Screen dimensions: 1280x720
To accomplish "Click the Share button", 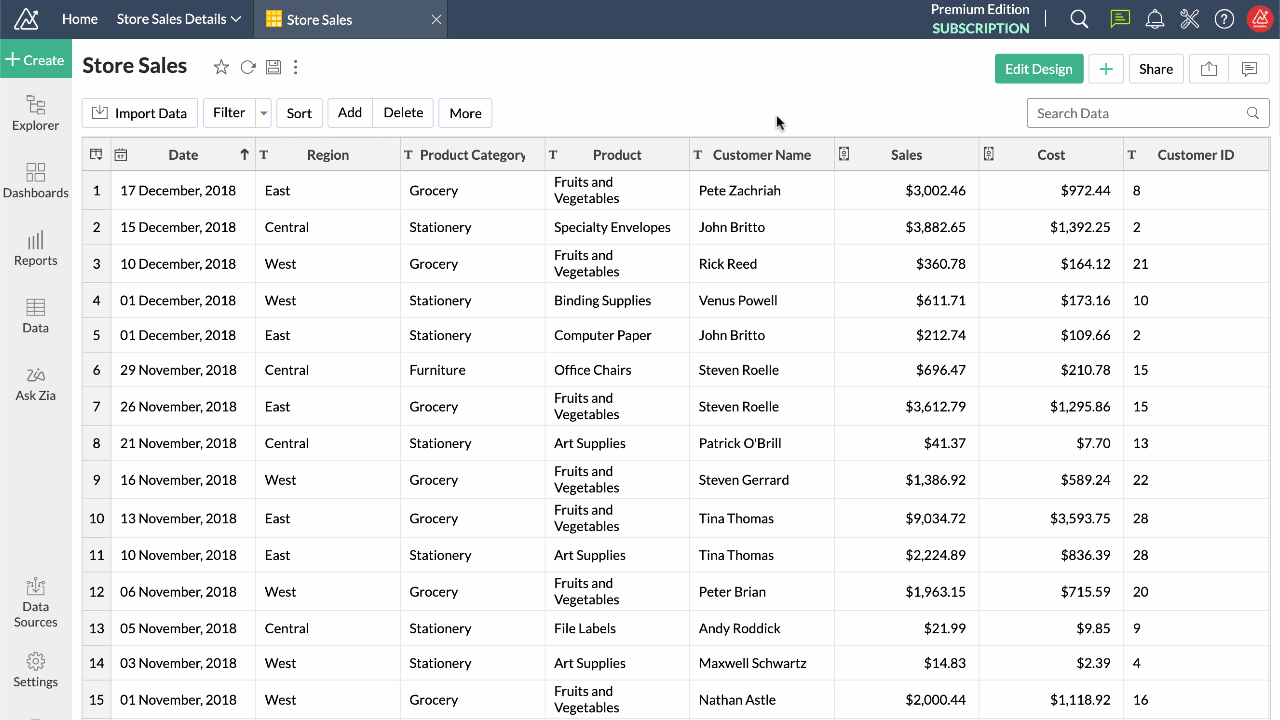I will click(1156, 69).
